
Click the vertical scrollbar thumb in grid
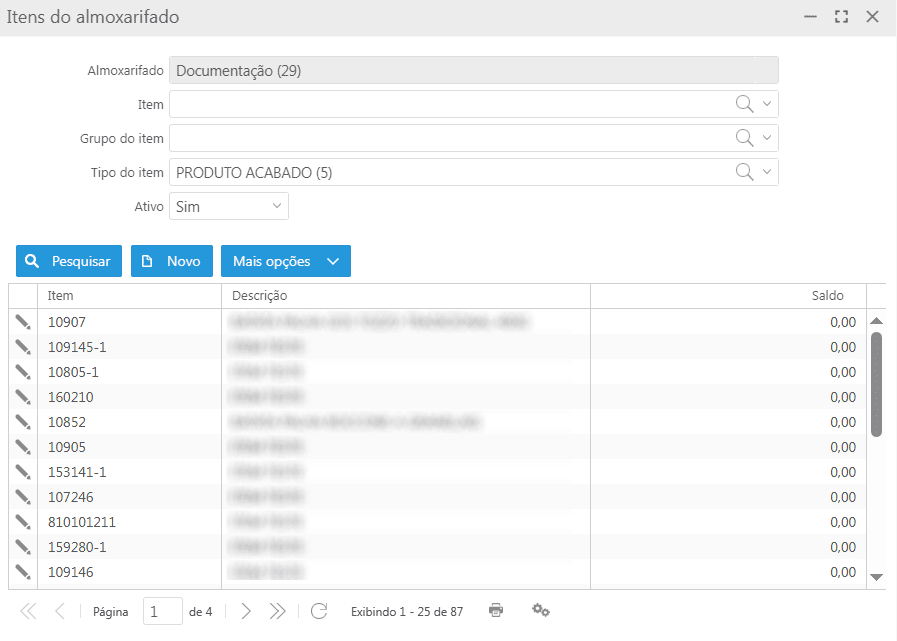pos(876,384)
